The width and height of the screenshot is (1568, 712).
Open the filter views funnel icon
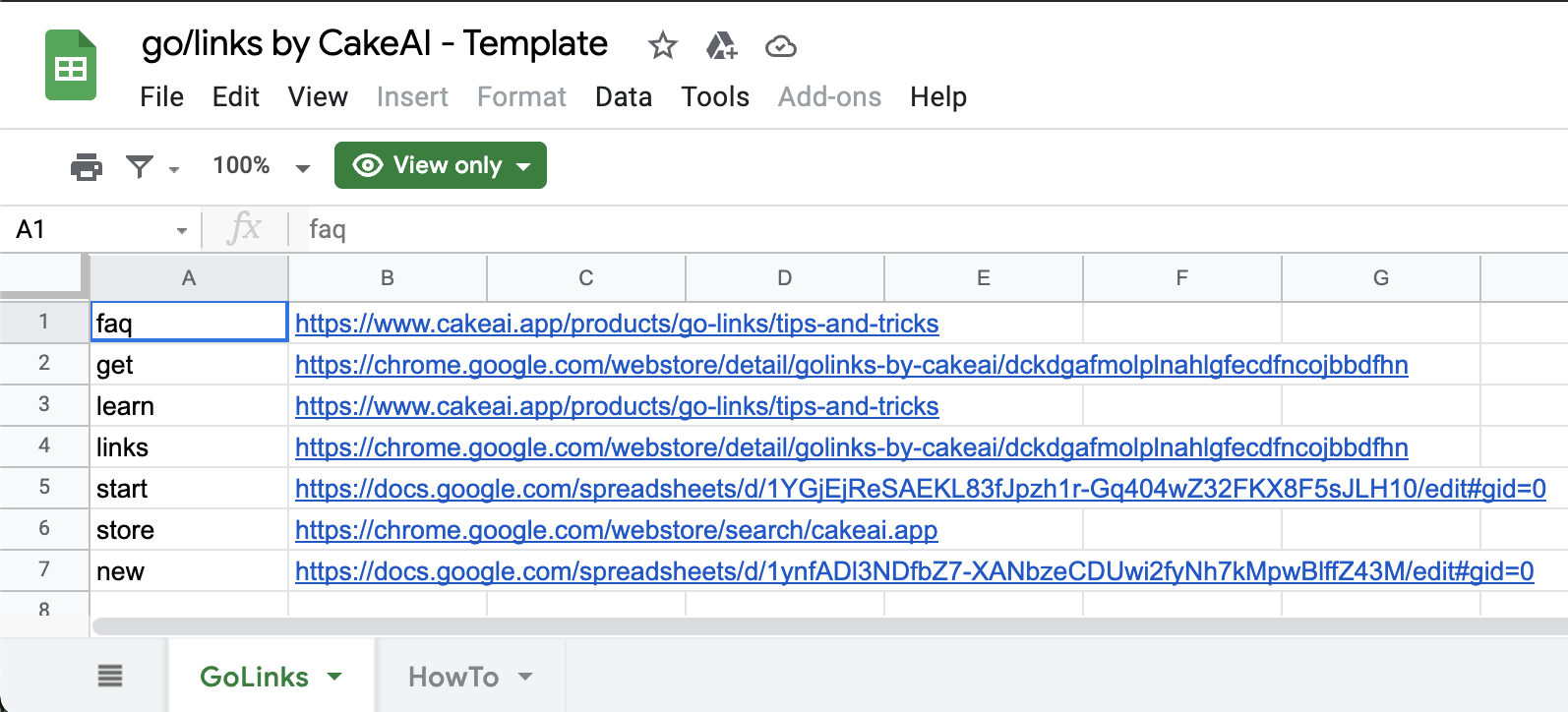pos(140,166)
